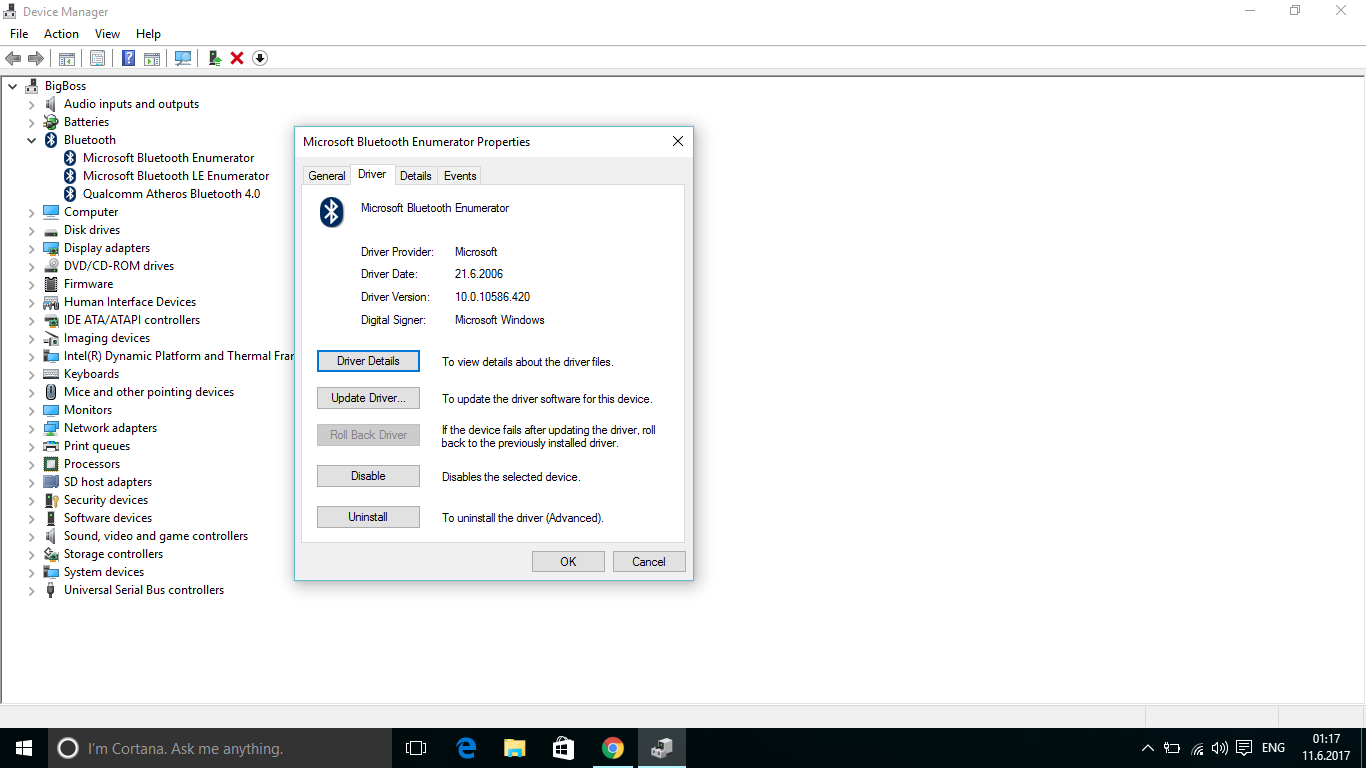Switch to the Events tab
The width and height of the screenshot is (1366, 768).
coord(460,176)
